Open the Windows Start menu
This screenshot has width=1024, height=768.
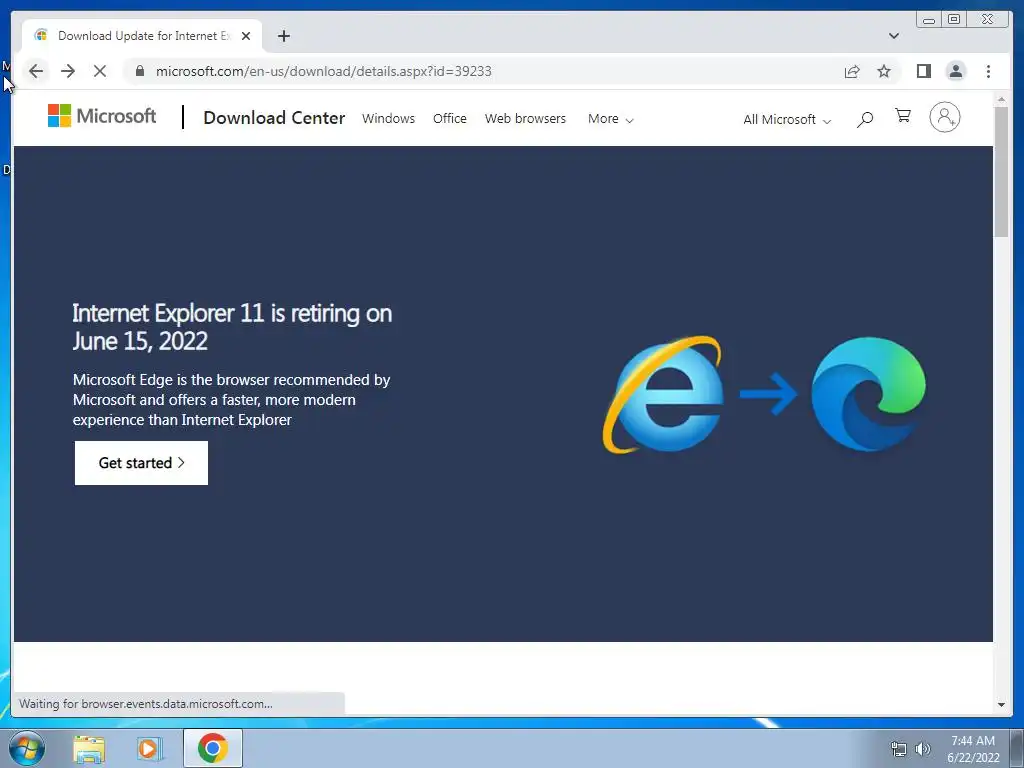click(x=27, y=748)
